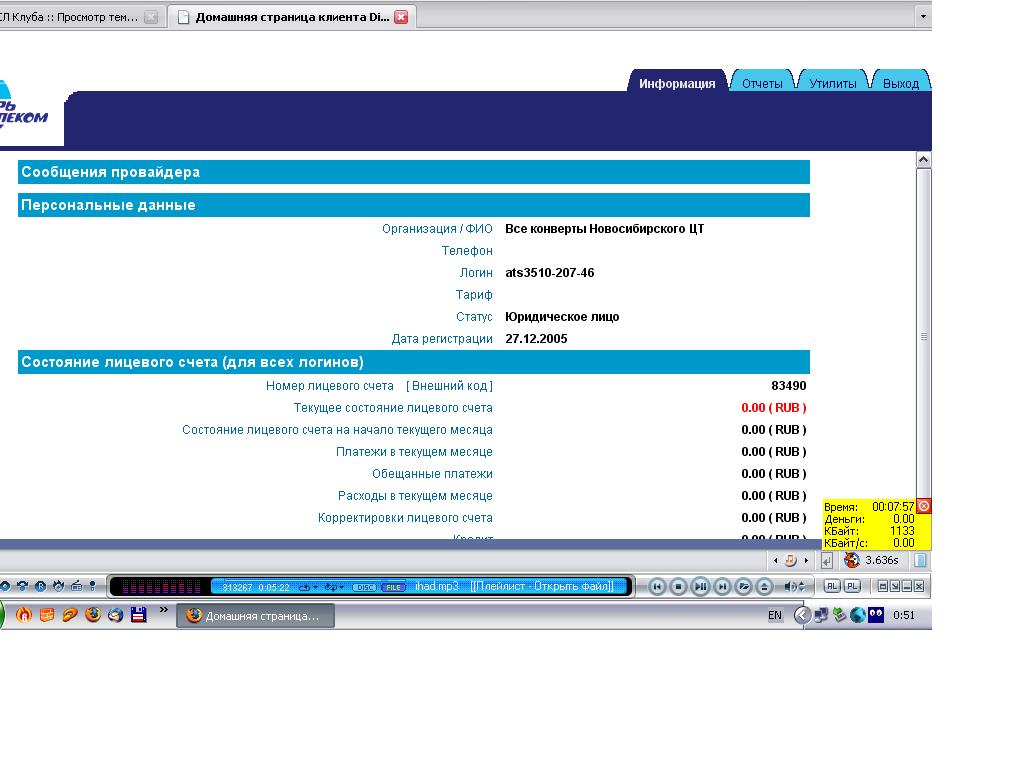Stop playback in the media player bar
This screenshot has height=768, width=1024.
tap(679, 587)
